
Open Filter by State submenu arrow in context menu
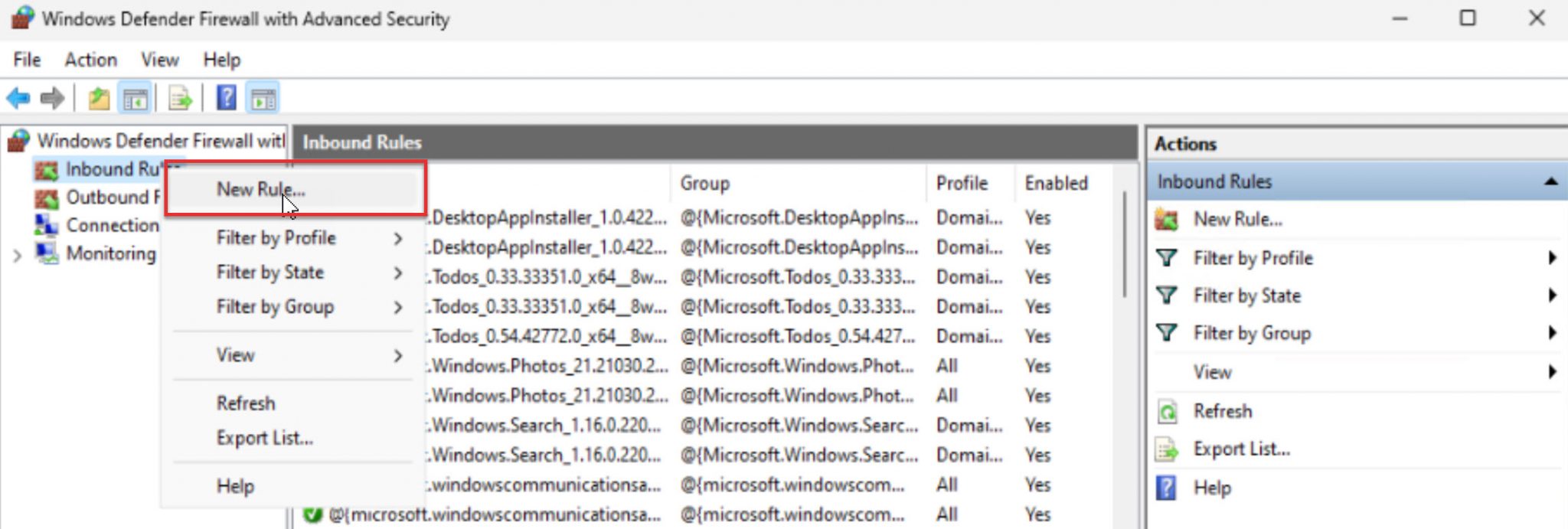coord(398,273)
